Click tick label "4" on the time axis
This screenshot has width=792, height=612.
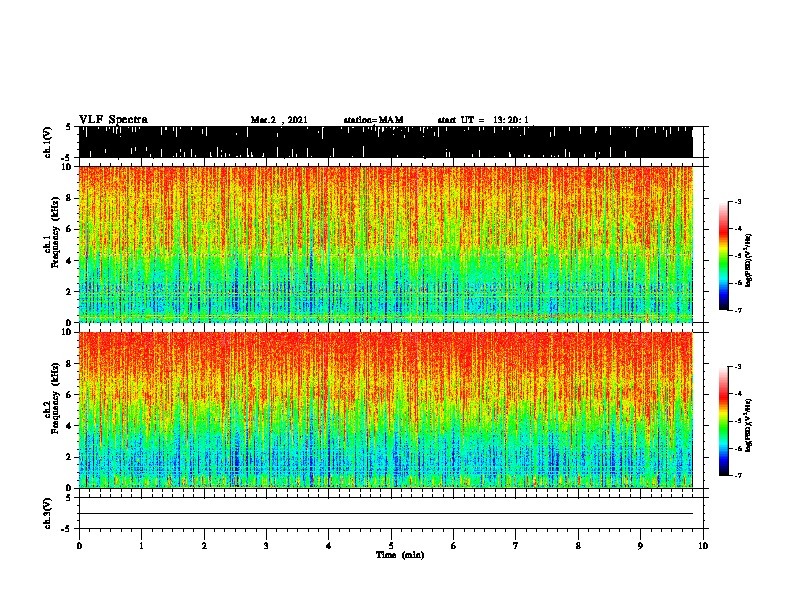click(329, 546)
